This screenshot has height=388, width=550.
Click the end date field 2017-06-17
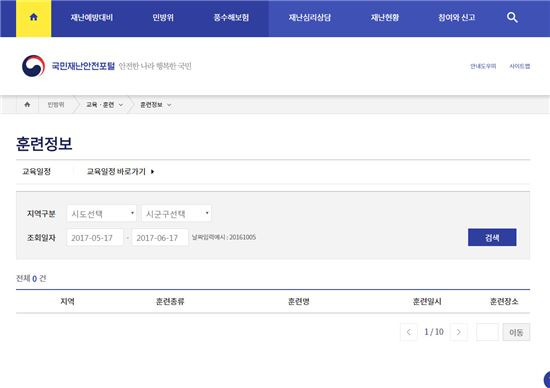(x=160, y=238)
